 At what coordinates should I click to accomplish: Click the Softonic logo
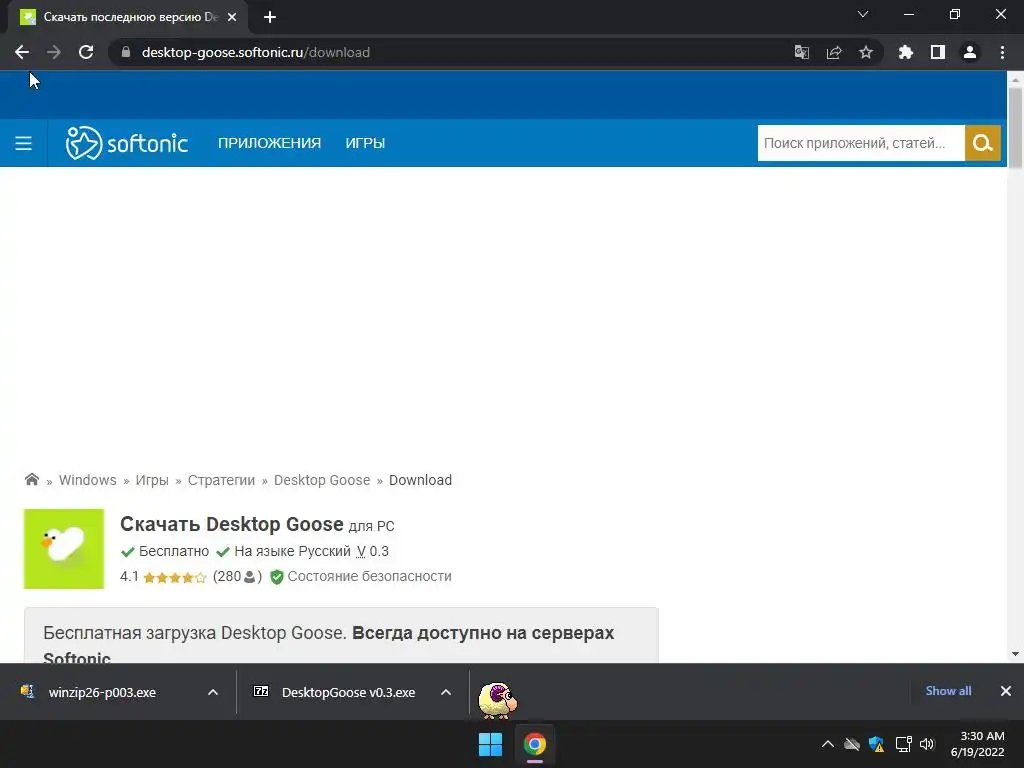click(127, 143)
